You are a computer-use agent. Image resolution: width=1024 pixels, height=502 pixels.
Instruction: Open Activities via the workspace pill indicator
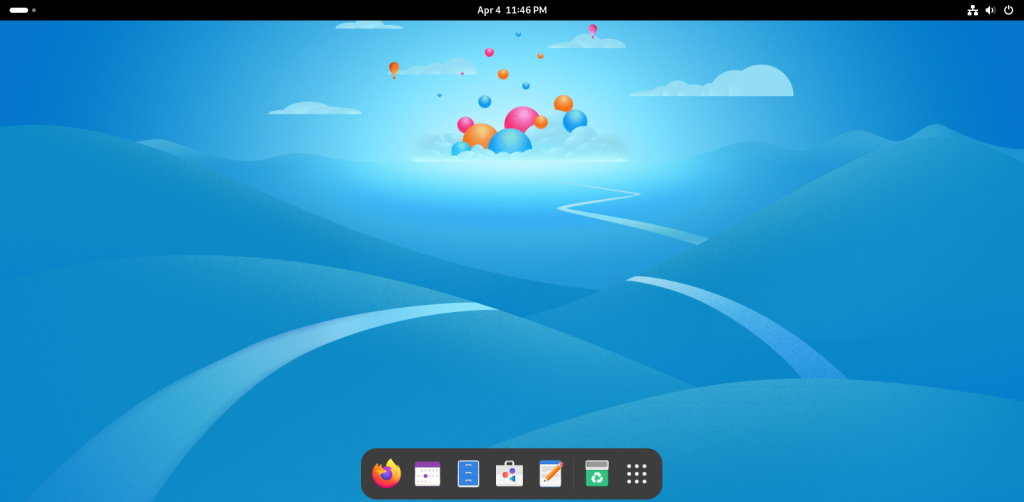pyautogui.click(x=19, y=10)
